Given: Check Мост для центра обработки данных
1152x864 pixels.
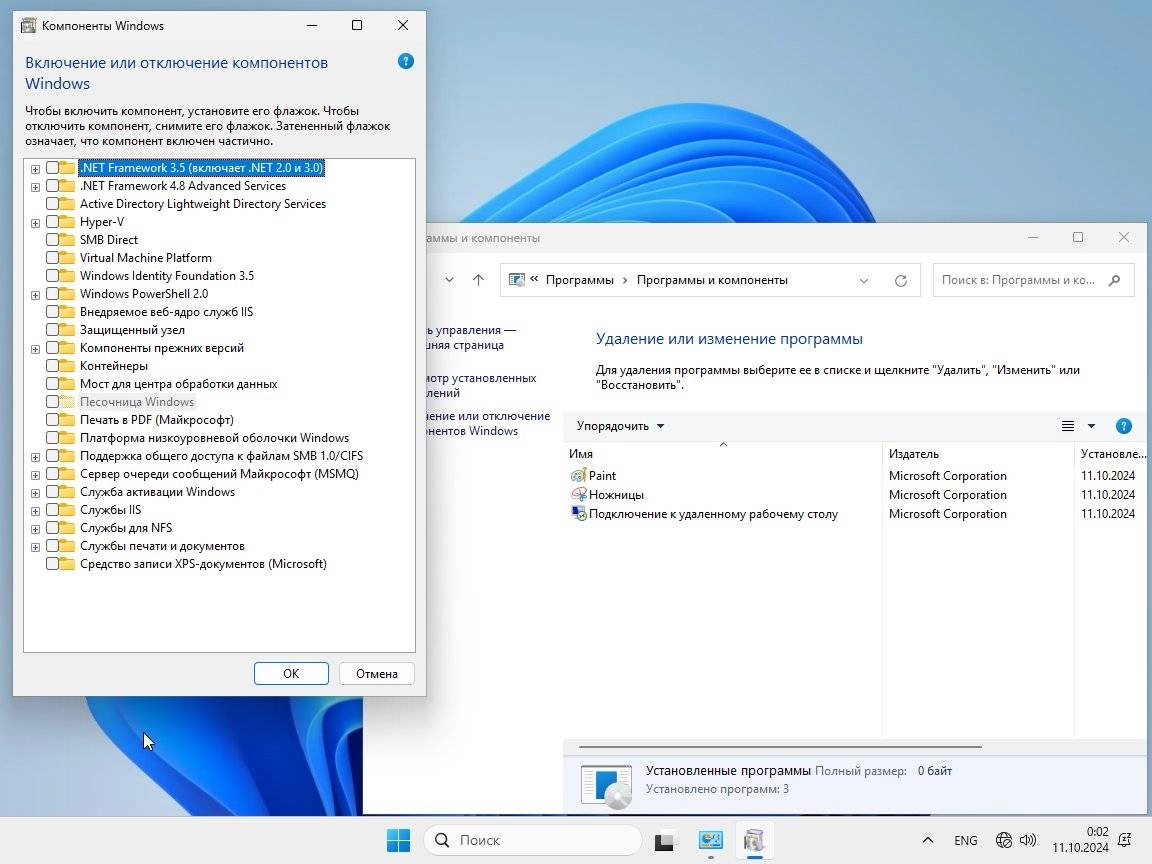Looking at the screenshot, I should [52, 384].
